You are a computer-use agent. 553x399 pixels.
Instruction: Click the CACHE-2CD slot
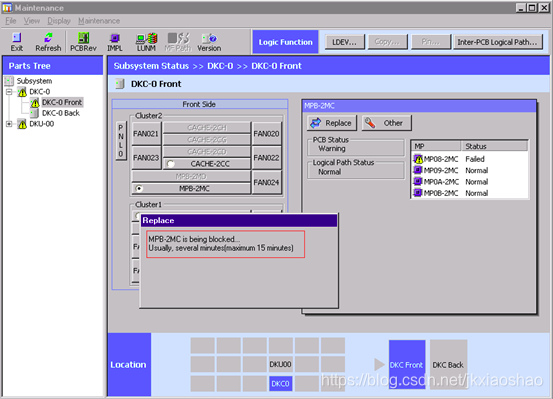pyautogui.click(x=207, y=151)
